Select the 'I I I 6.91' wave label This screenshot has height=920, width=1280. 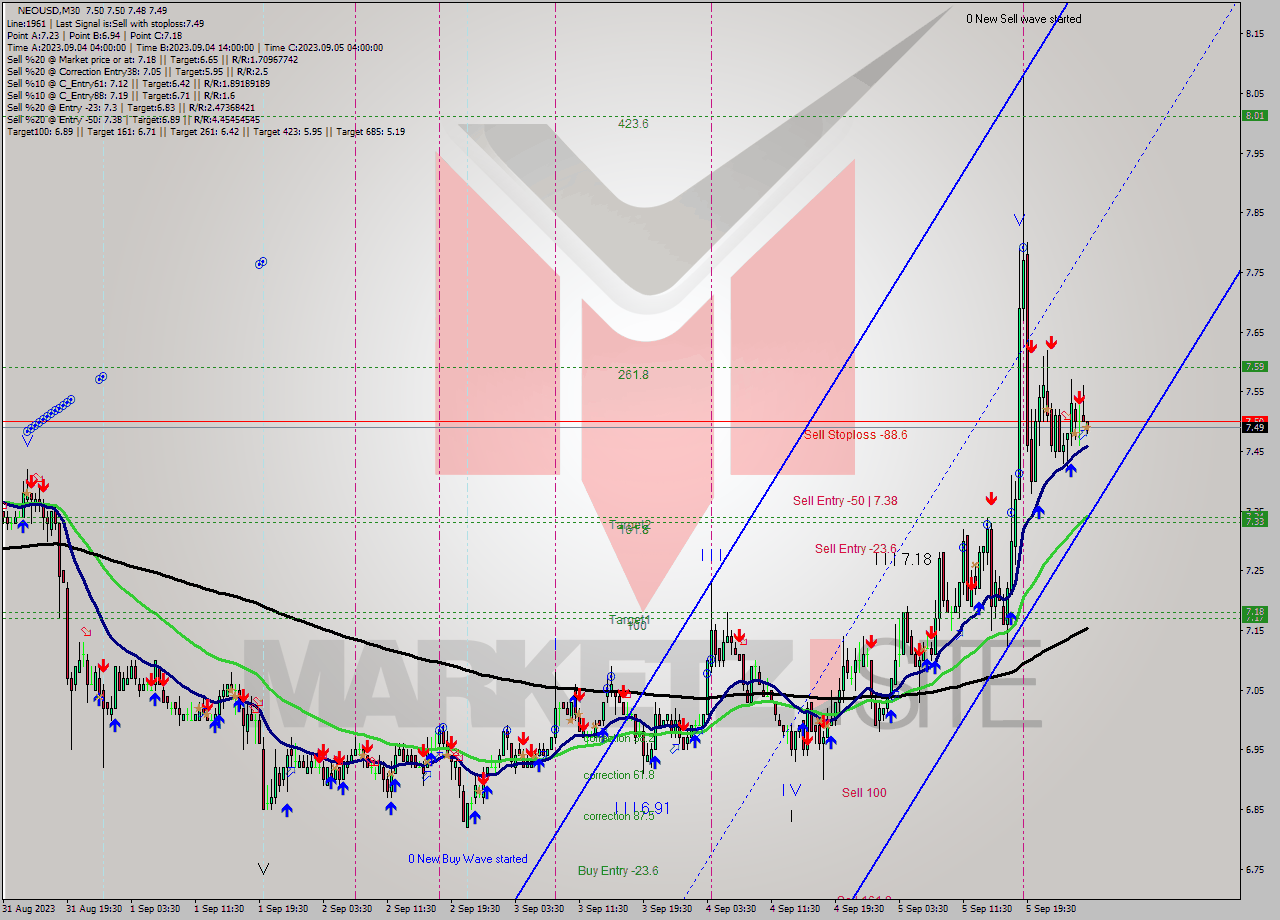642,807
